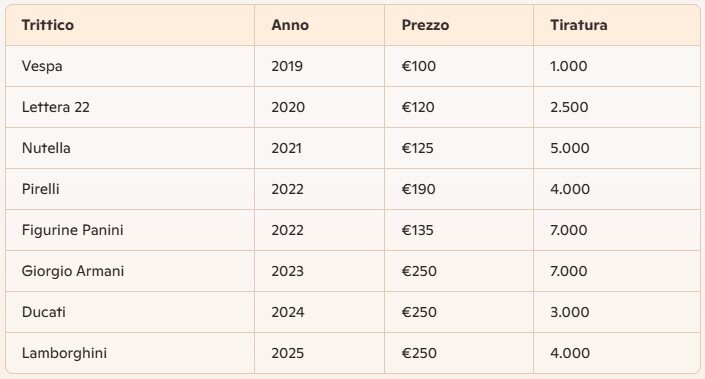The height and width of the screenshot is (379, 705).
Task: Click the Ducati table cell
Action: point(130,312)
